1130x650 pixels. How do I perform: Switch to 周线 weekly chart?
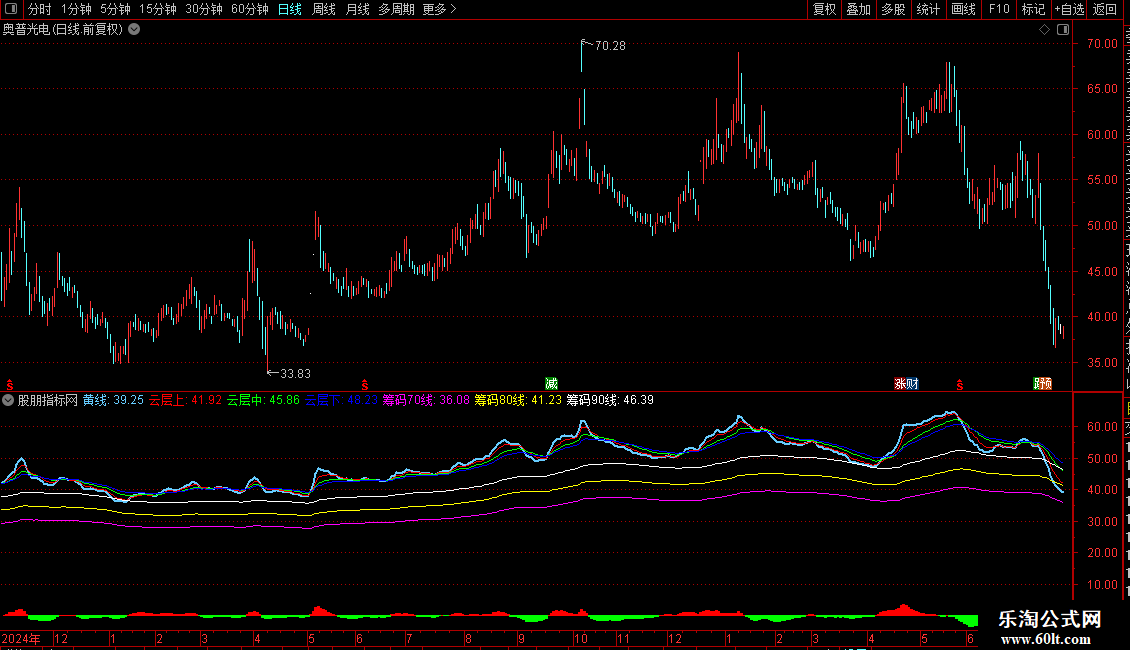(x=324, y=9)
